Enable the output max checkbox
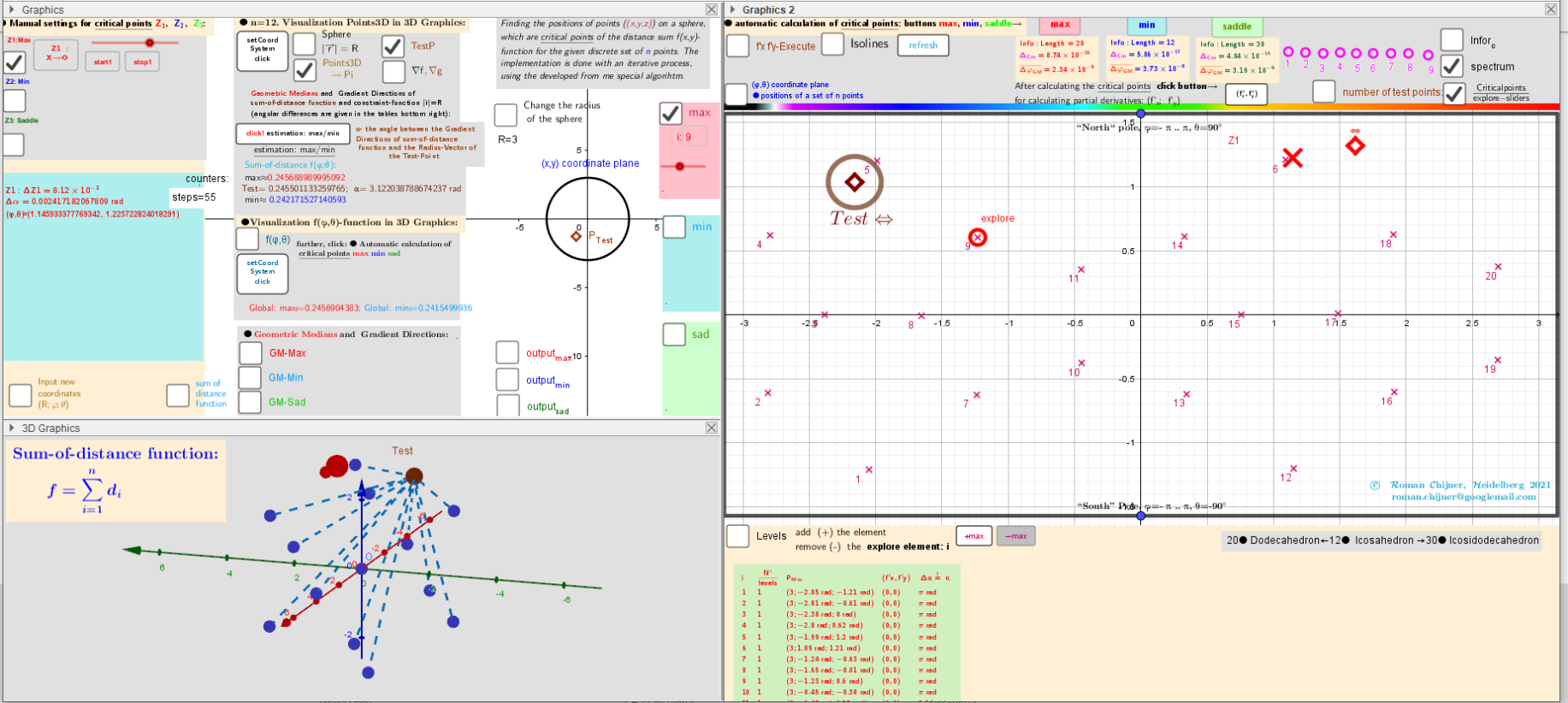 tap(507, 352)
